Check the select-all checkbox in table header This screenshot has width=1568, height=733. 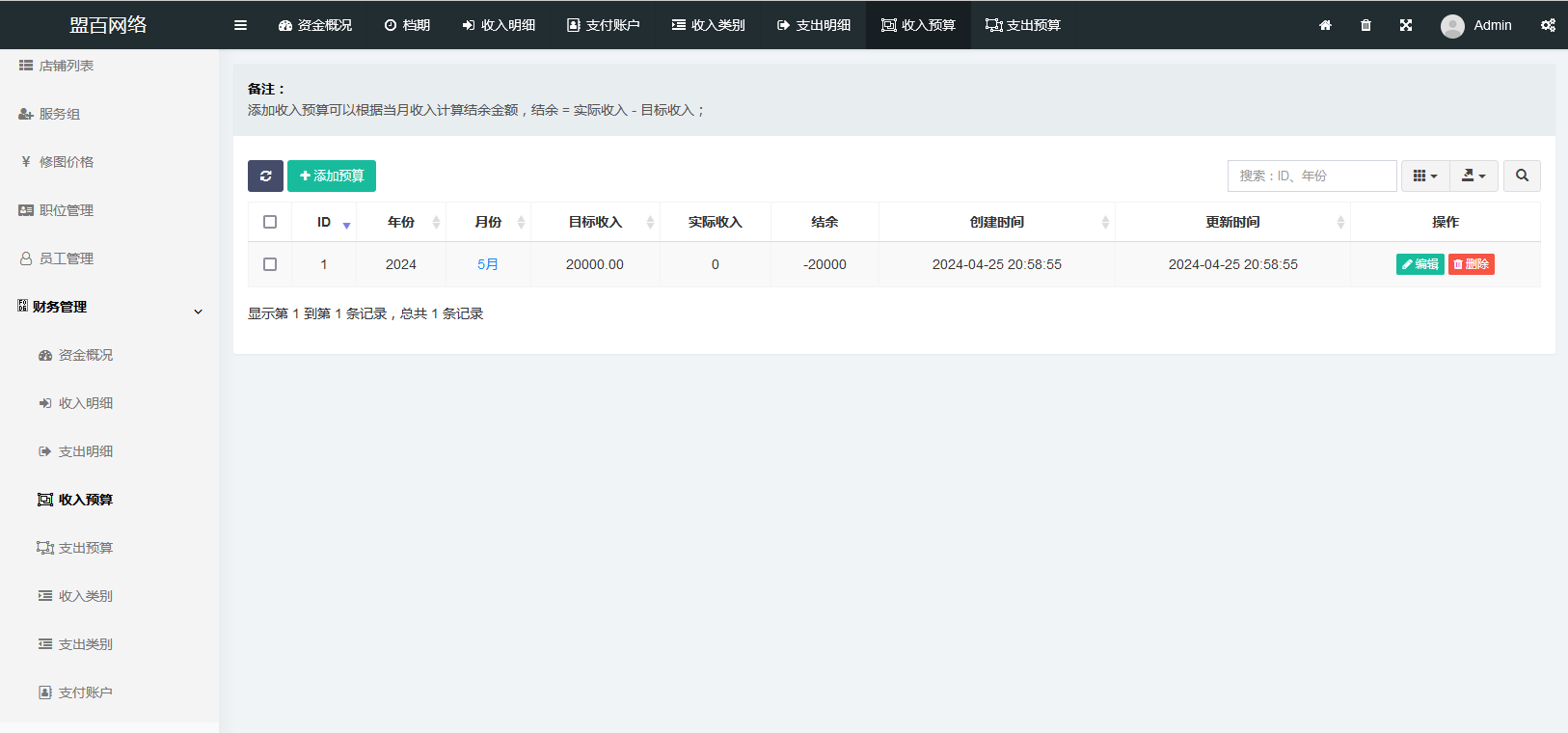pos(270,222)
